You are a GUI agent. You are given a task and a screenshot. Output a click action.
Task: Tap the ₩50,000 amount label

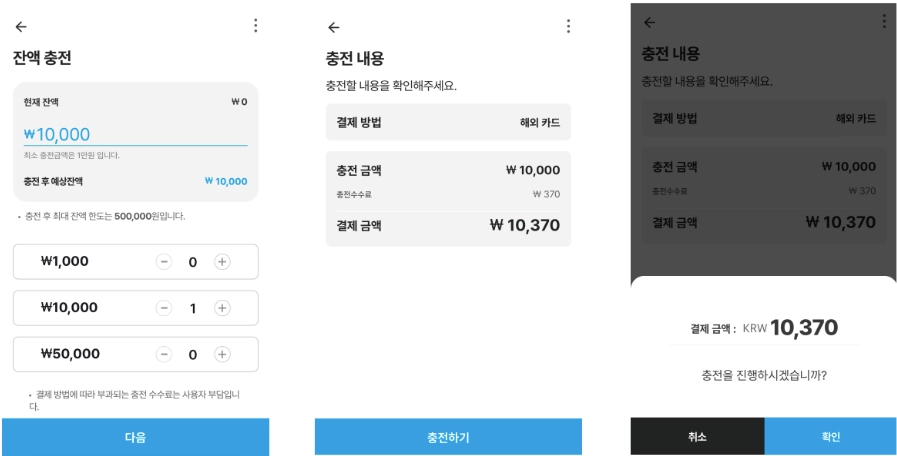[71, 354]
